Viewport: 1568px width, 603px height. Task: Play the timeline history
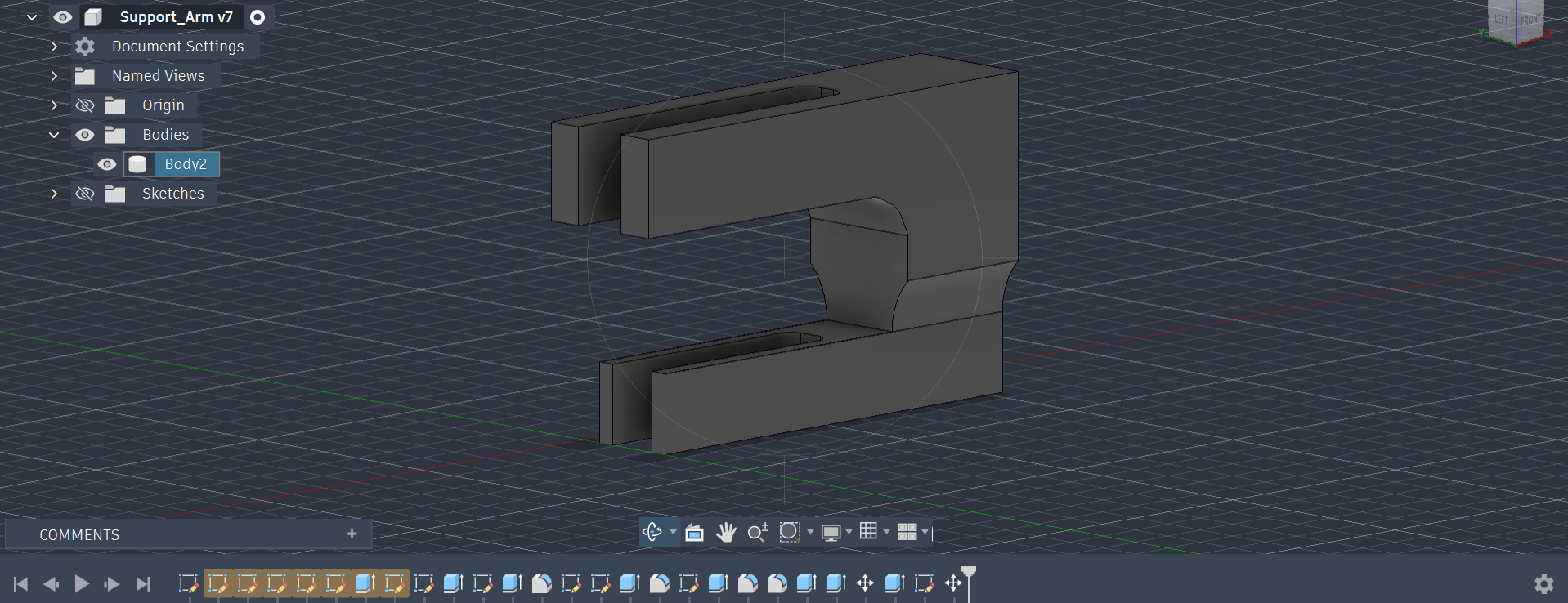[x=82, y=583]
